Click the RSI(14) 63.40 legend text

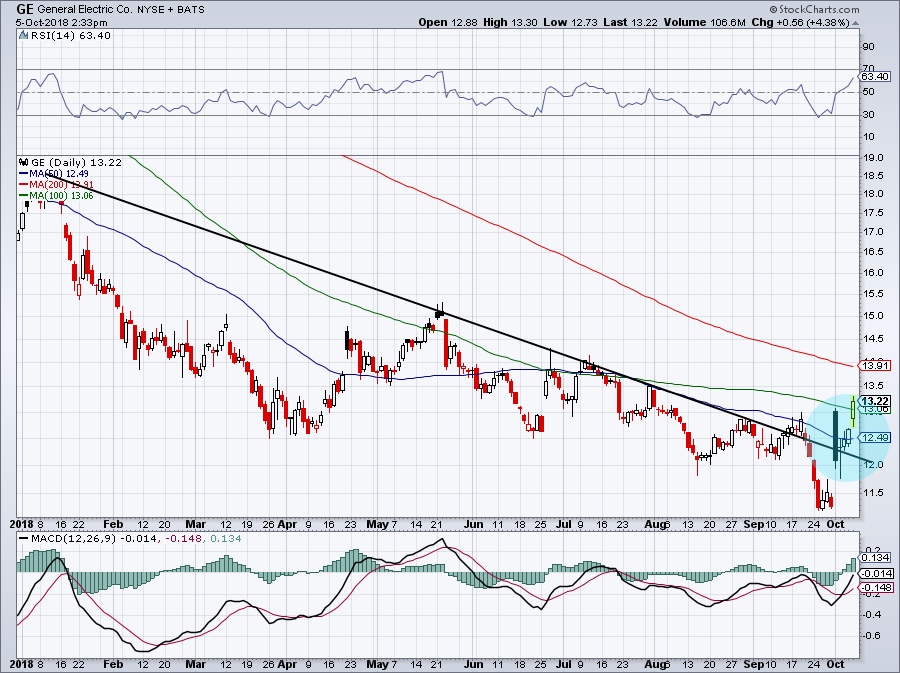(71, 36)
